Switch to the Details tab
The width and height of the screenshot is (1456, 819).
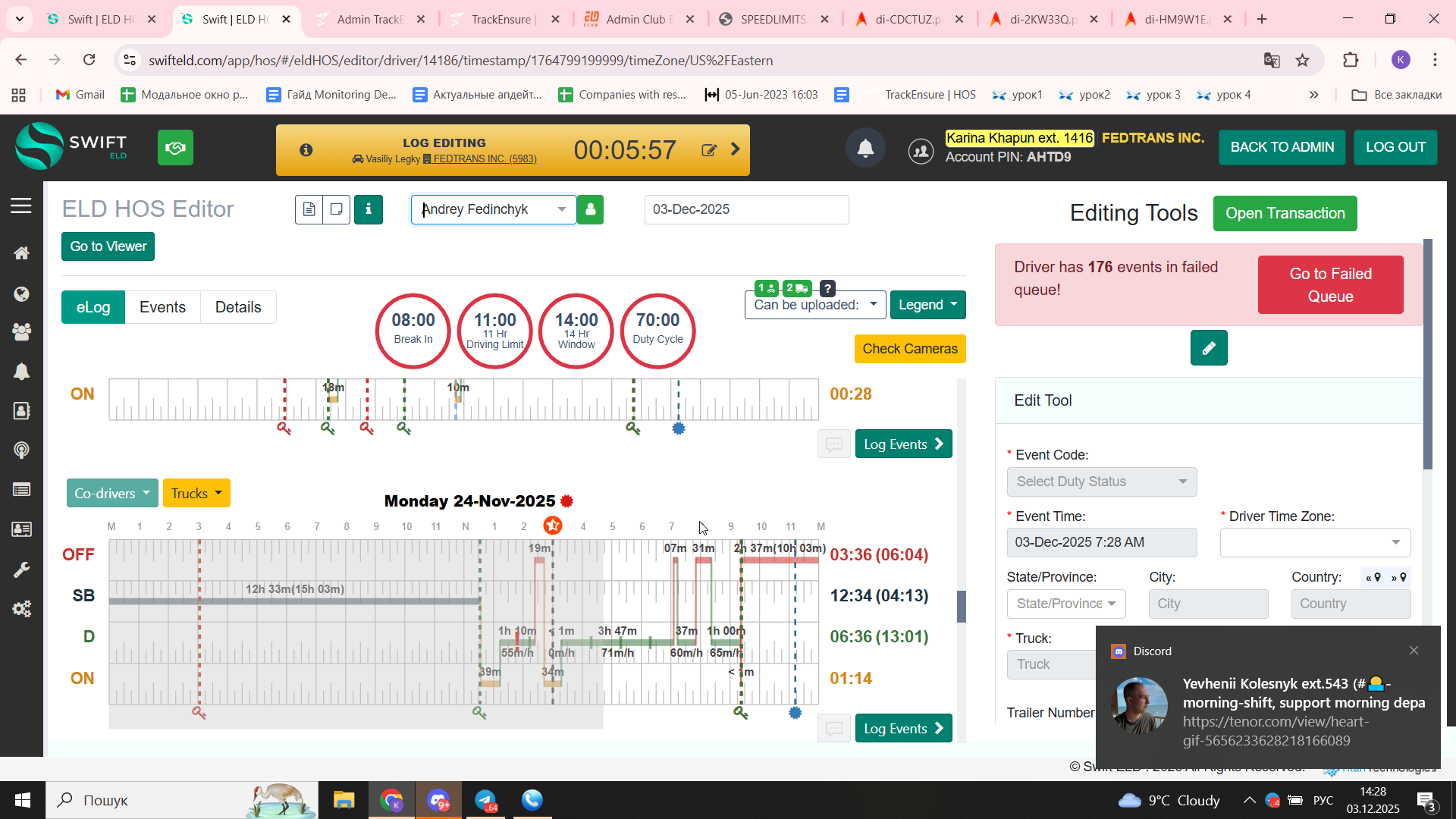click(238, 307)
